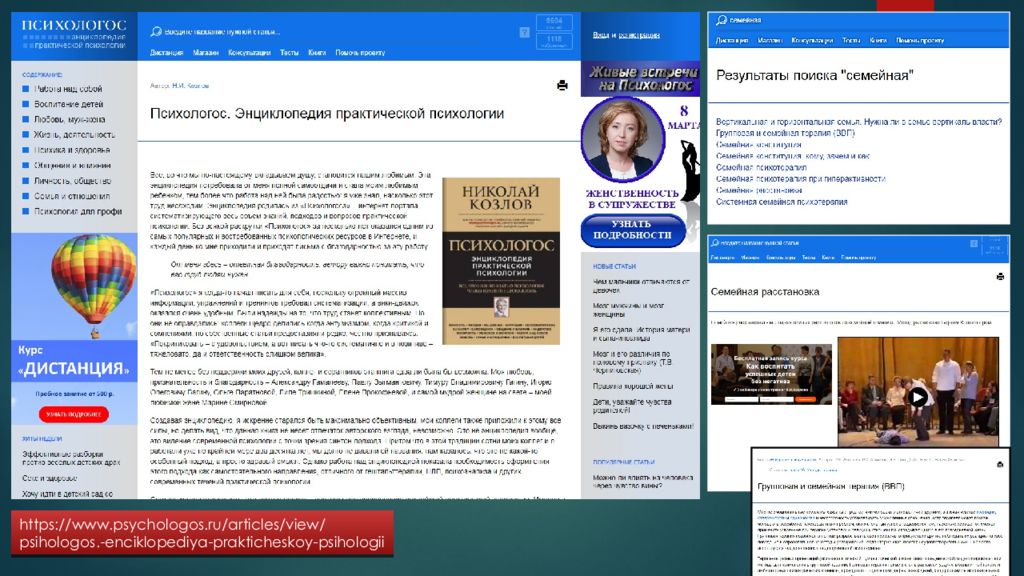The height and width of the screenshot is (576, 1024).
Task: Open Психика и здоровье sidebar section
Action: point(72,150)
